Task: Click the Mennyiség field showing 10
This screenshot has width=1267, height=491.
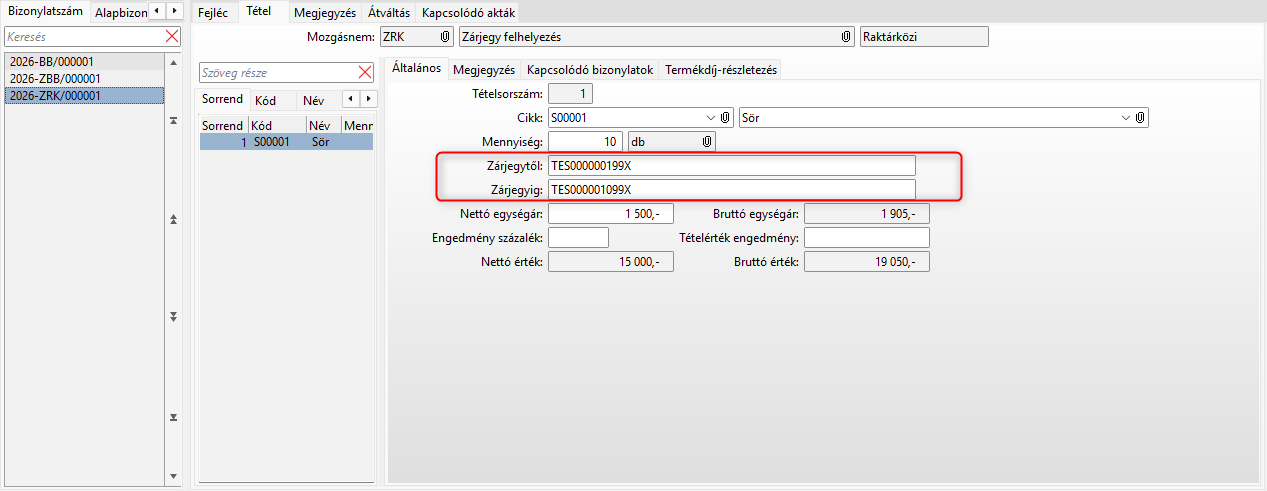Action: pos(585,142)
